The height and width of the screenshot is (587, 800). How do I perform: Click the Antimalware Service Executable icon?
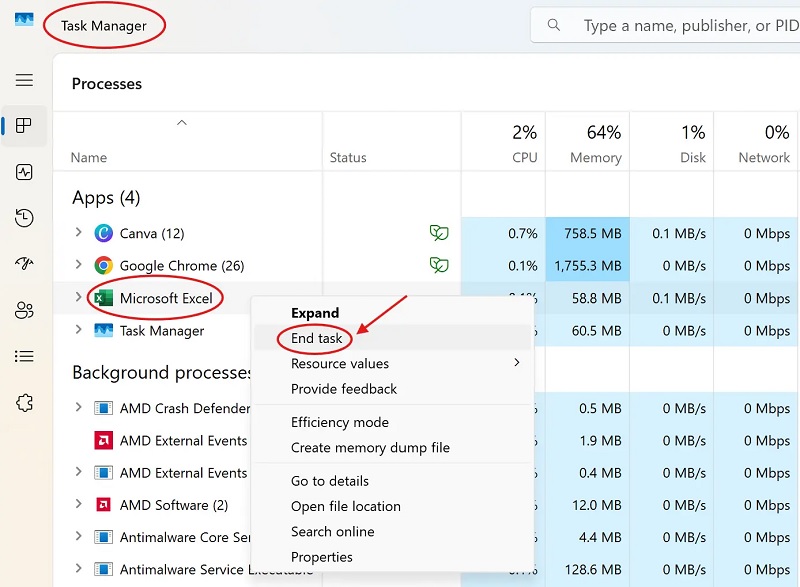[x=104, y=569]
